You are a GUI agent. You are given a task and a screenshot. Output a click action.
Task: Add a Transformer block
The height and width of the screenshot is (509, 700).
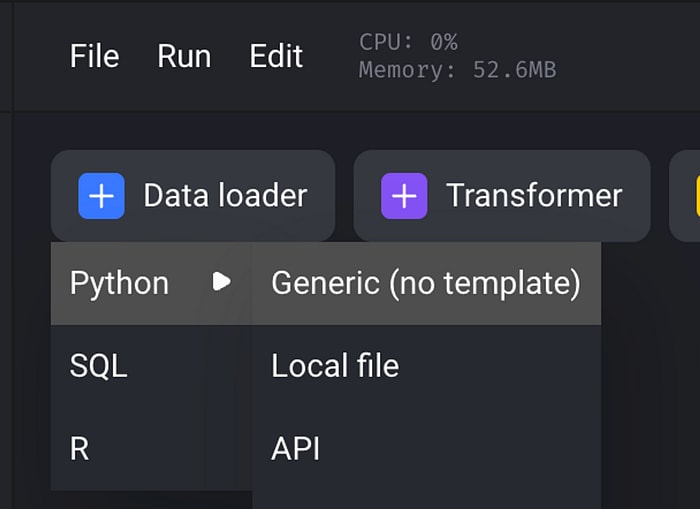pyautogui.click(x=502, y=196)
